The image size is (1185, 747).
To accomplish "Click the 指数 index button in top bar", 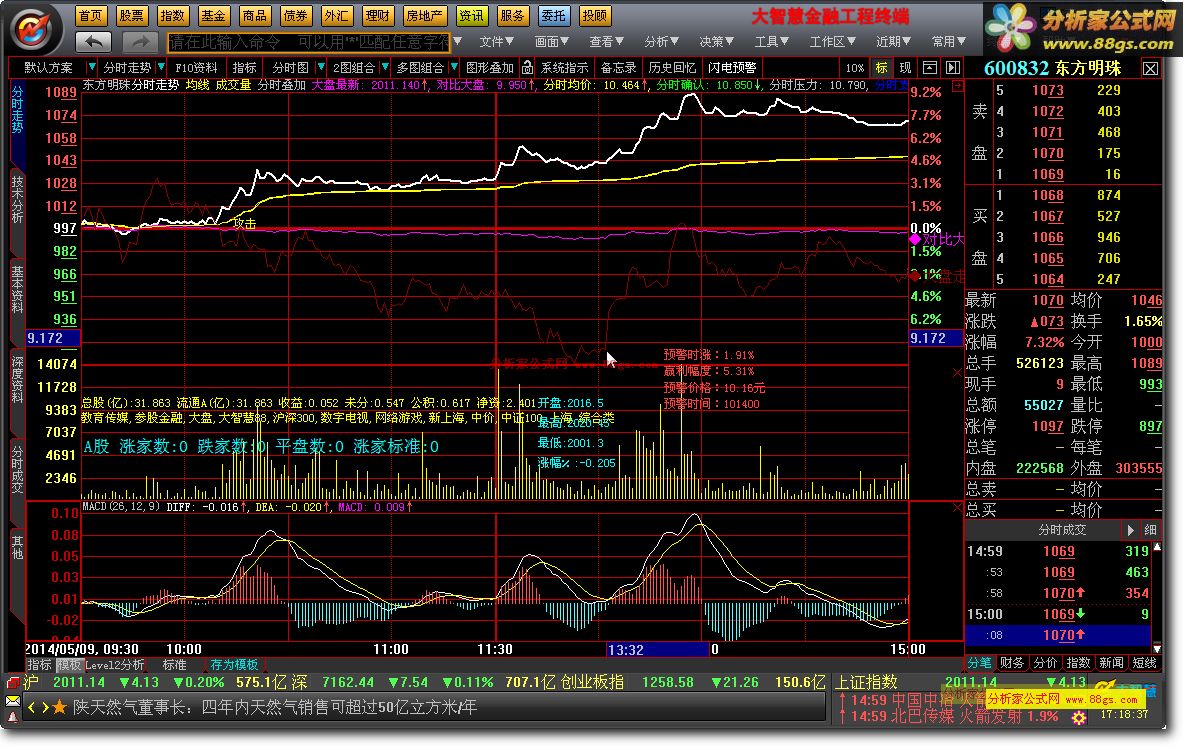I will (172, 15).
